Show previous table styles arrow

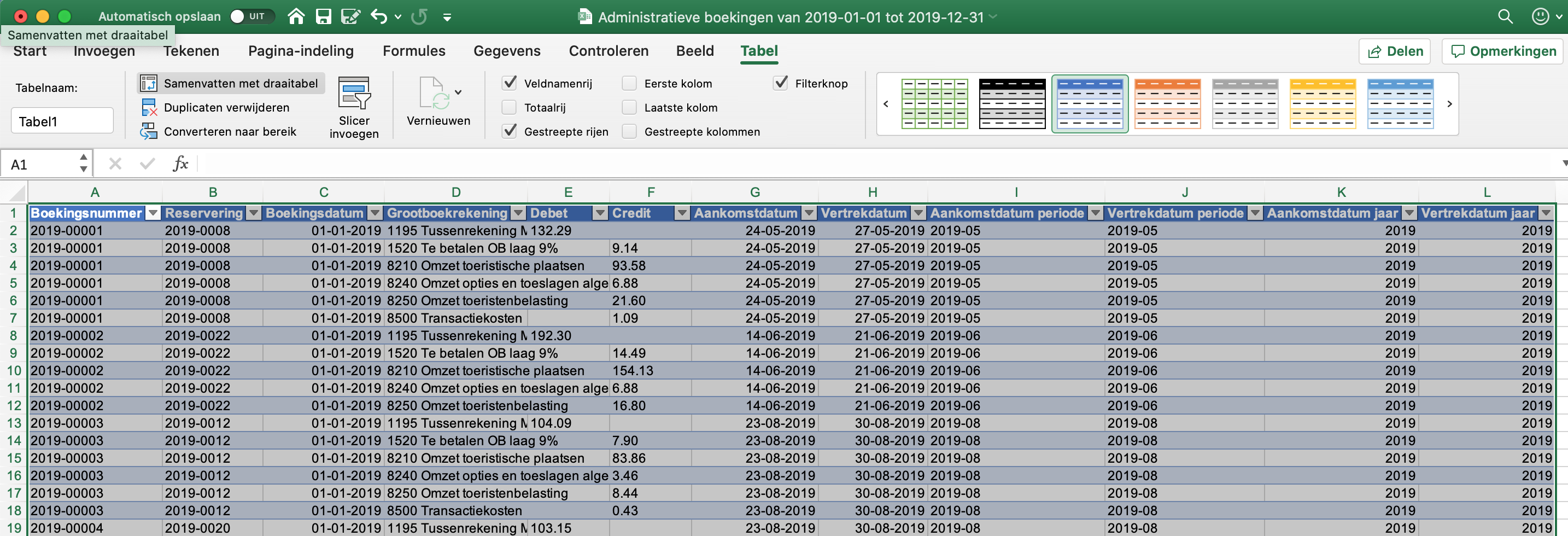[x=886, y=104]
